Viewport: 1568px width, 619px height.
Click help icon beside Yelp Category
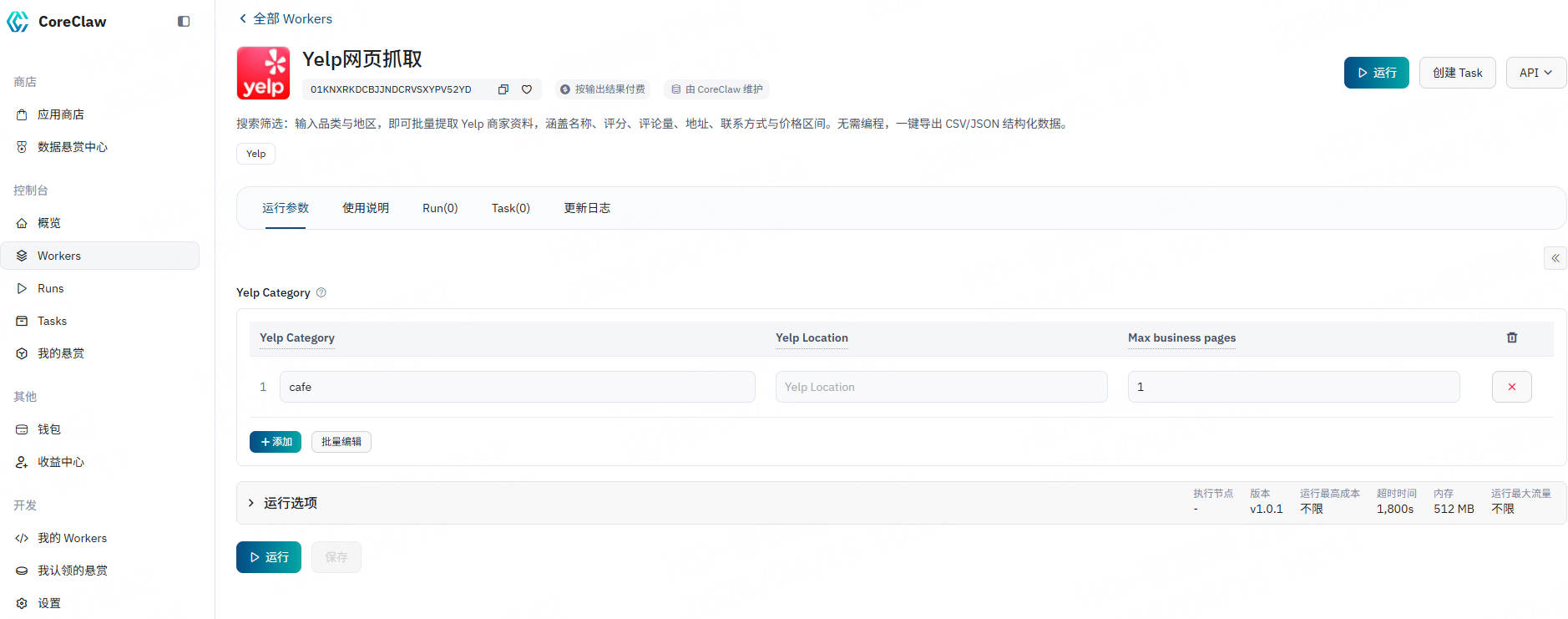click(321, 292)
